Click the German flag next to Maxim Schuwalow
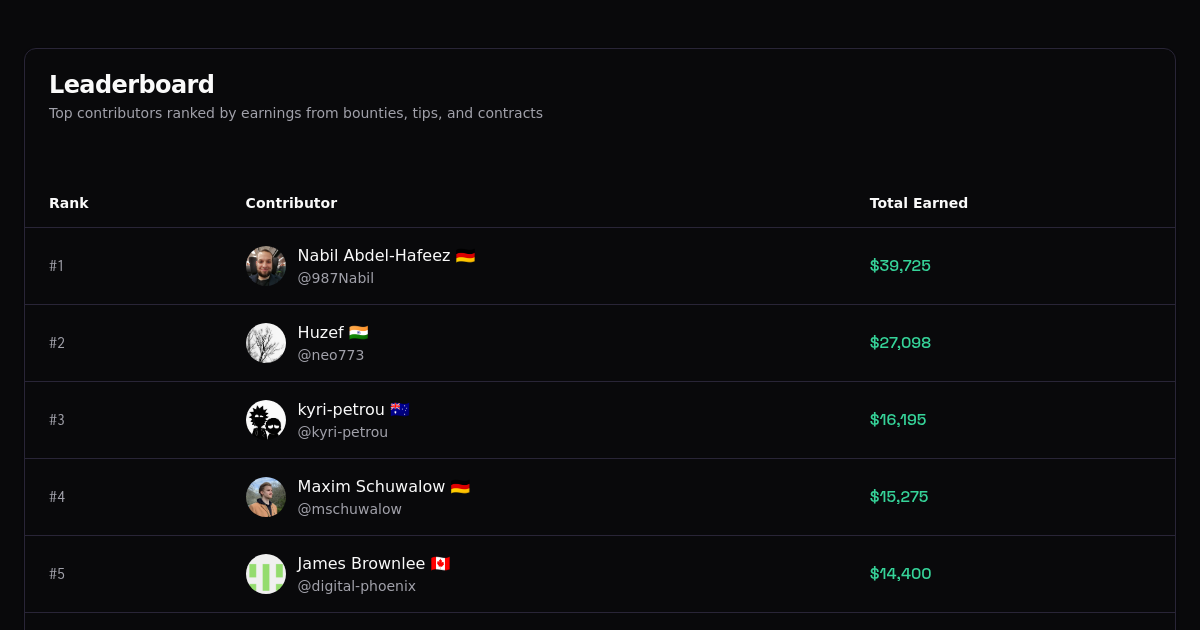The height and width of the screenshot is (630, 1200). [x=461, y=486]
